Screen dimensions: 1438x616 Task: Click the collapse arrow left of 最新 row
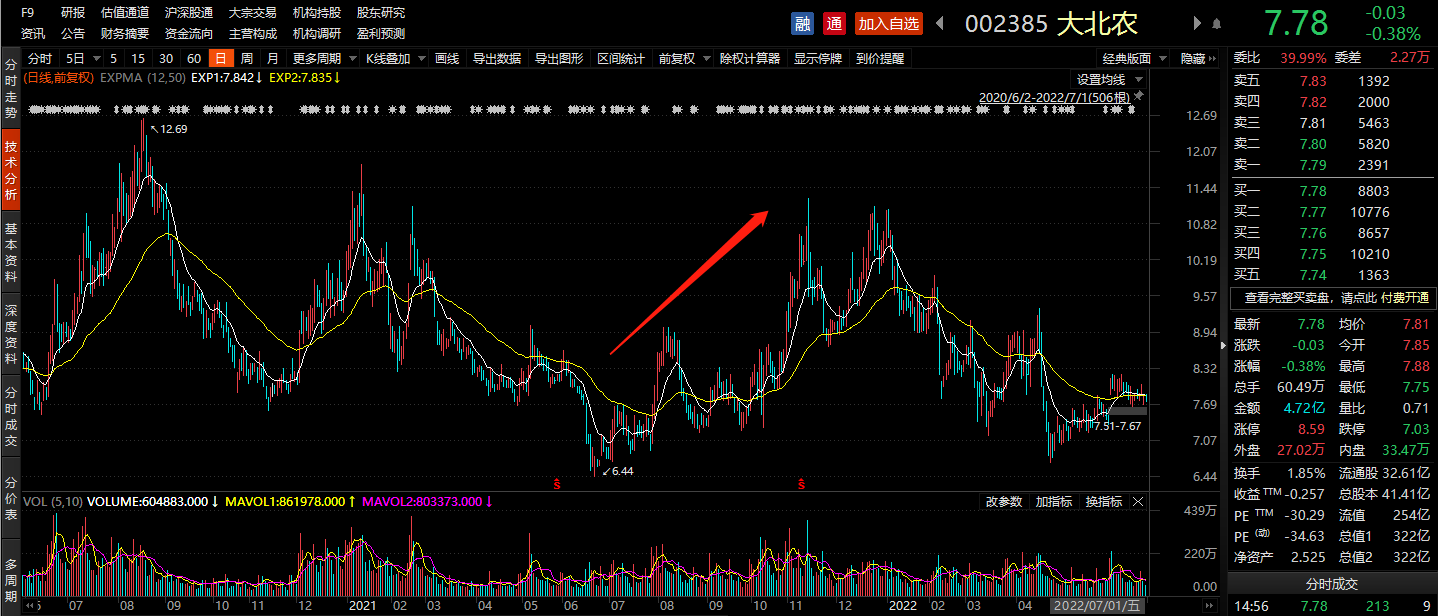[x=1224, y=345]
